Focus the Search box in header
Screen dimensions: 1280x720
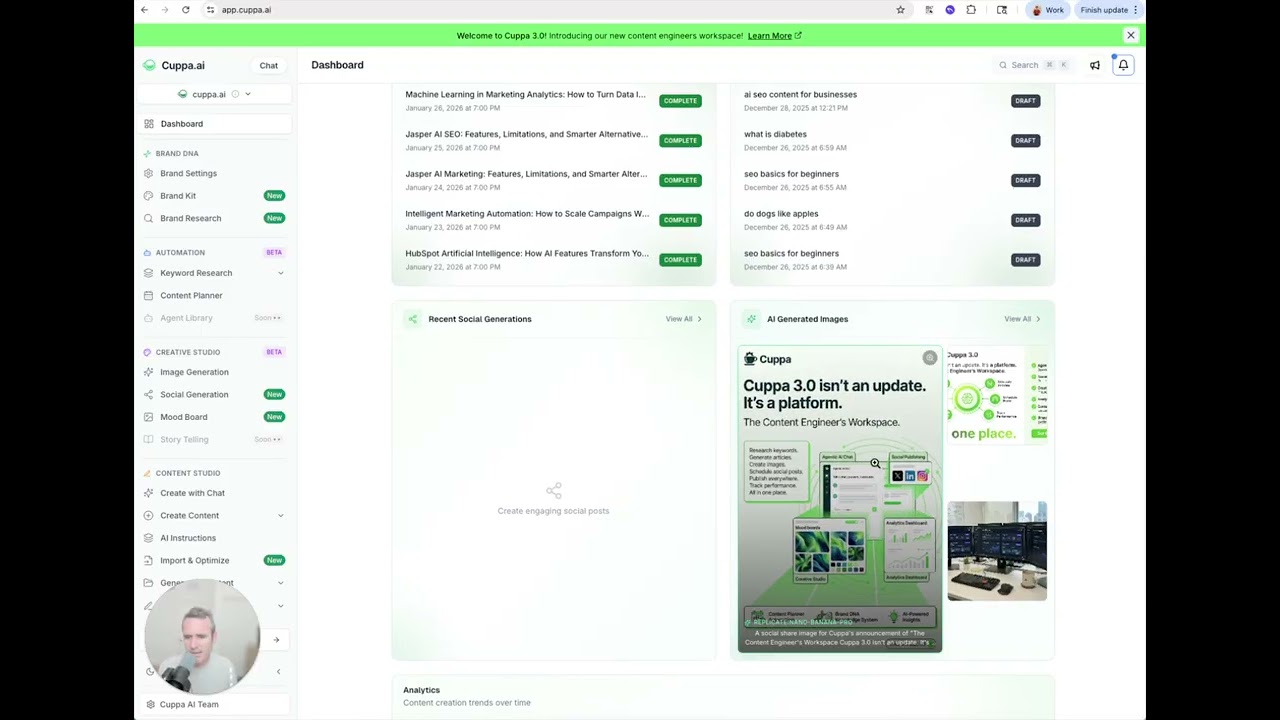(x=1034, y=65)
